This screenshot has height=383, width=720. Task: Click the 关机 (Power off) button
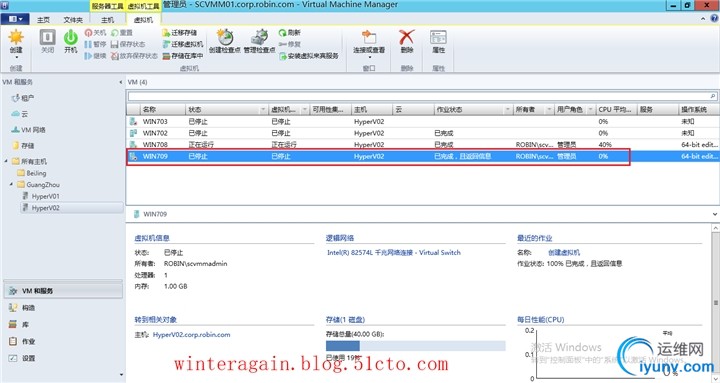point(95,33)
